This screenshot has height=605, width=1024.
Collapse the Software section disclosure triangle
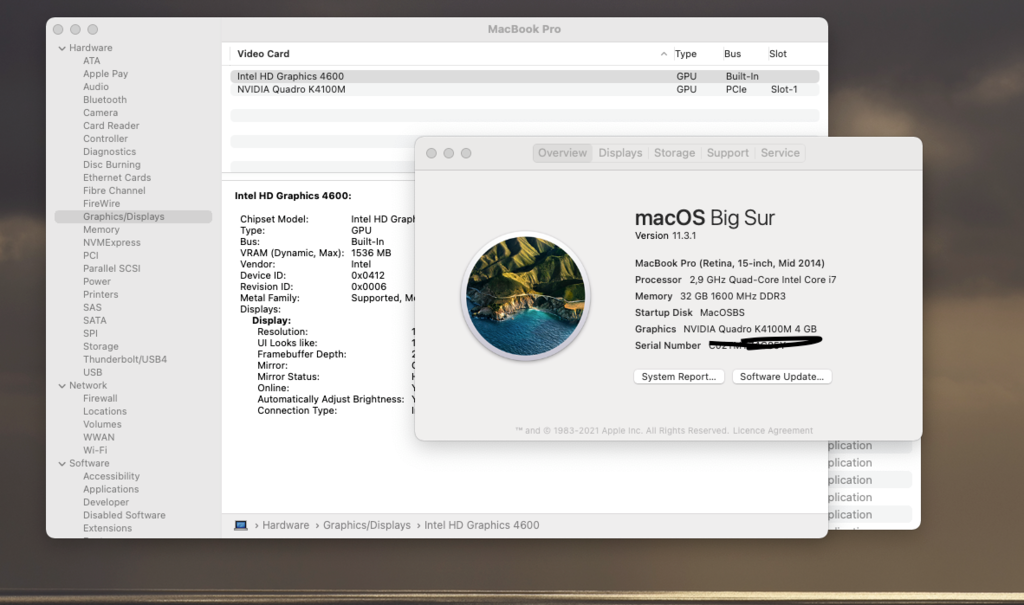click(61, 464)
